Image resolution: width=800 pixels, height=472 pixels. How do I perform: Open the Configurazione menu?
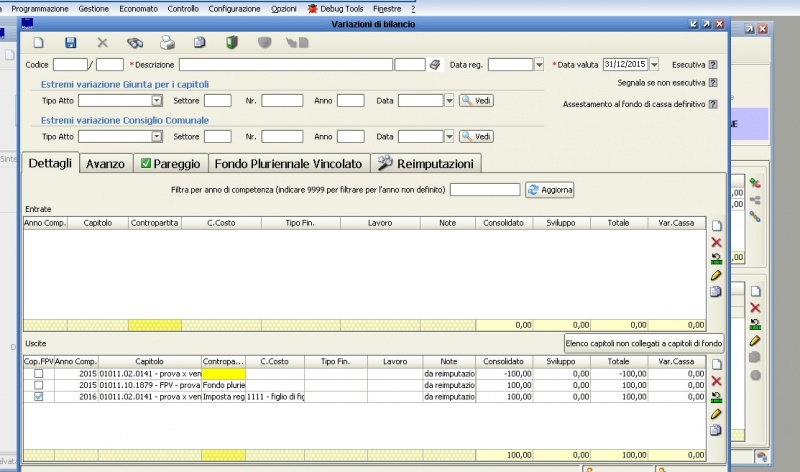(234, 7)
